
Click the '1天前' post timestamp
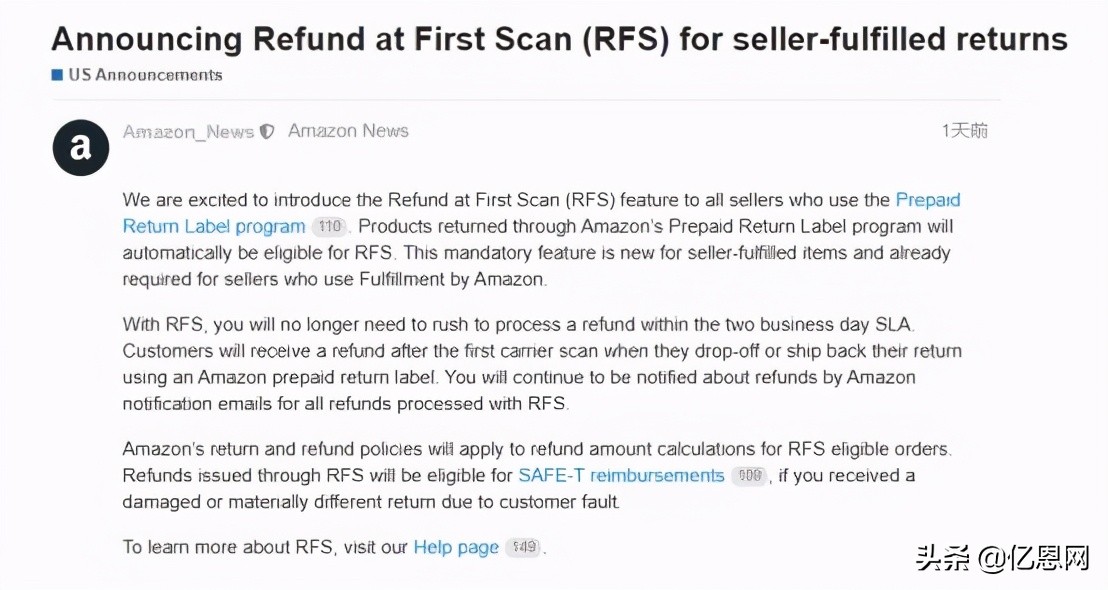964,131
